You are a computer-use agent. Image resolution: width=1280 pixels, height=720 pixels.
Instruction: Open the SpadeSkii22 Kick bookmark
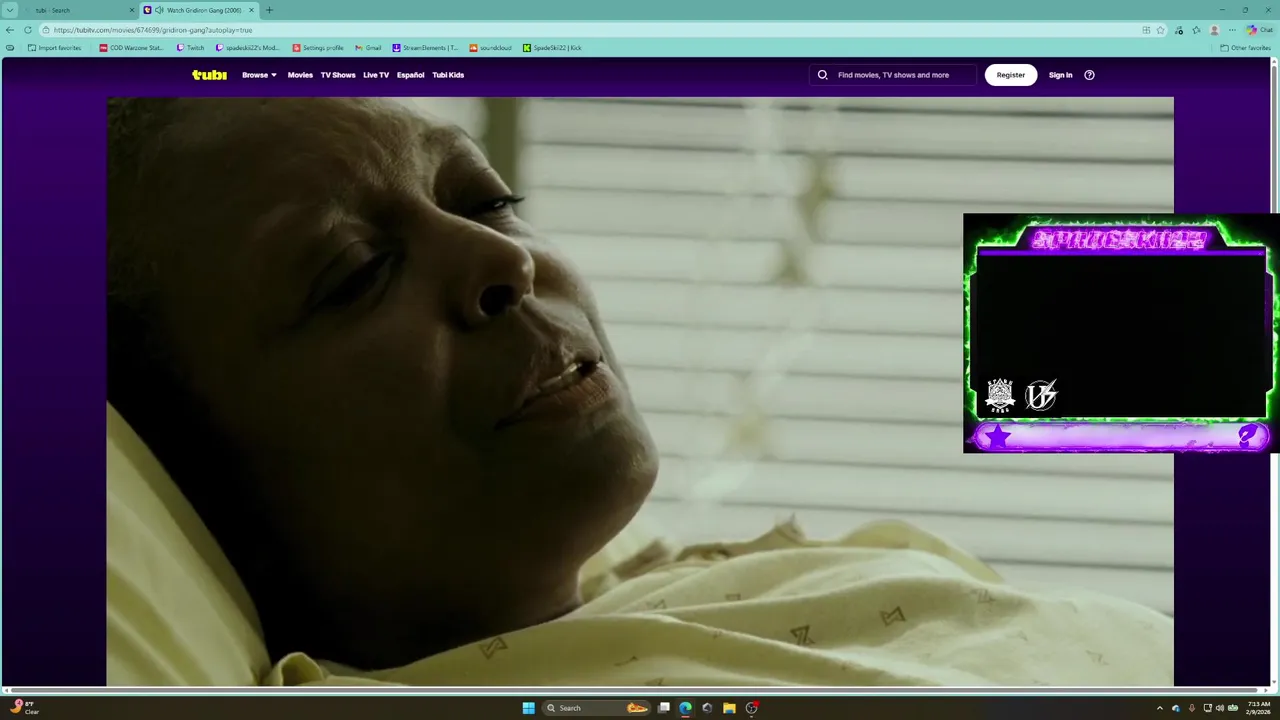pos(552,48)
